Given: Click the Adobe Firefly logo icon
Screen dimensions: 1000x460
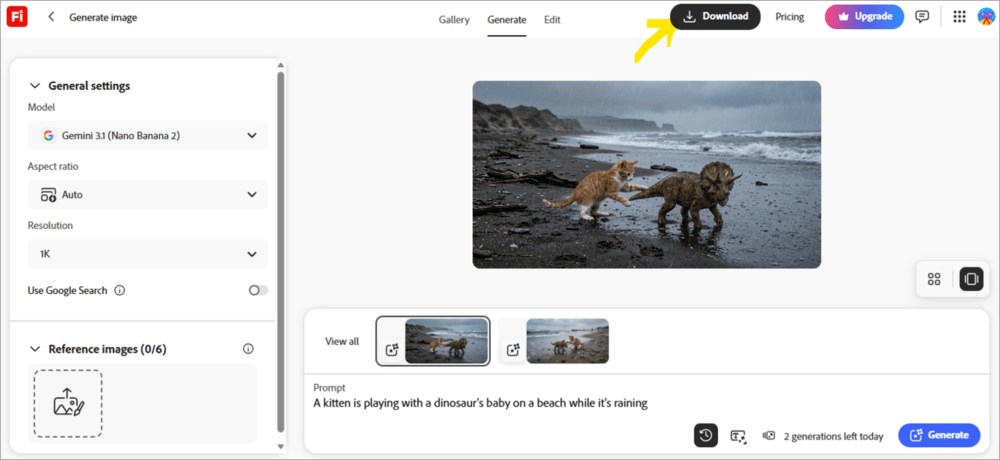Looking at the screenshot, I should (17, 17).
